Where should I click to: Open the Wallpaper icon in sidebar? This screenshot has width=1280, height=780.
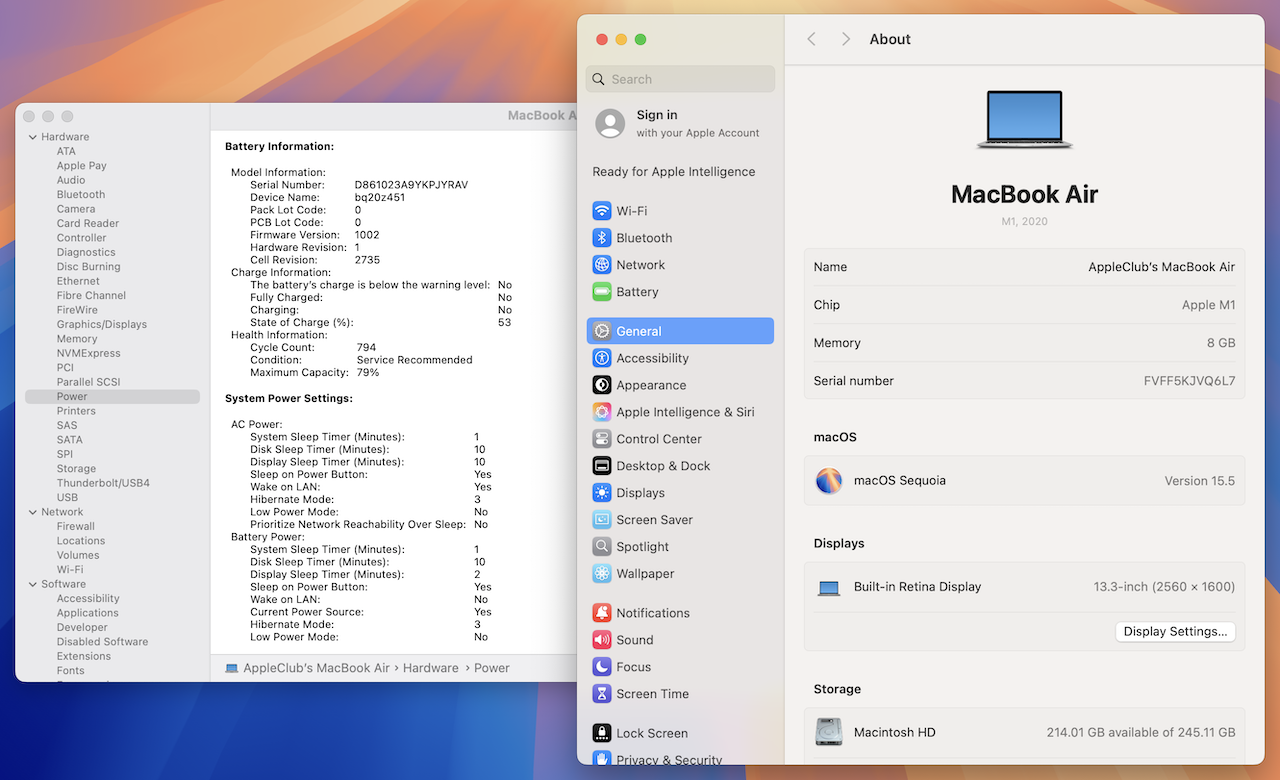pyautogui.click(x=601, y=574)
